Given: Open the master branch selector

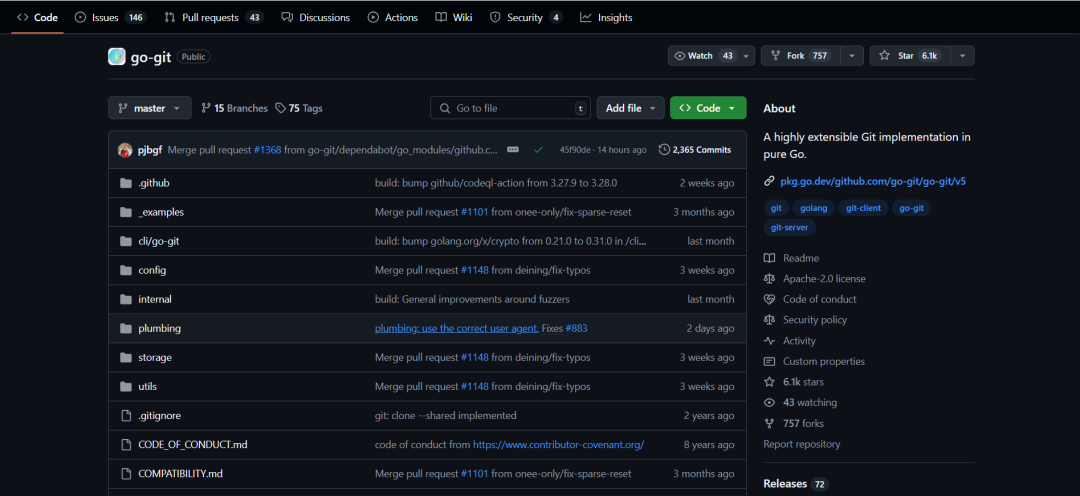Looking at the screenshot, I should (x=149, y=108).
